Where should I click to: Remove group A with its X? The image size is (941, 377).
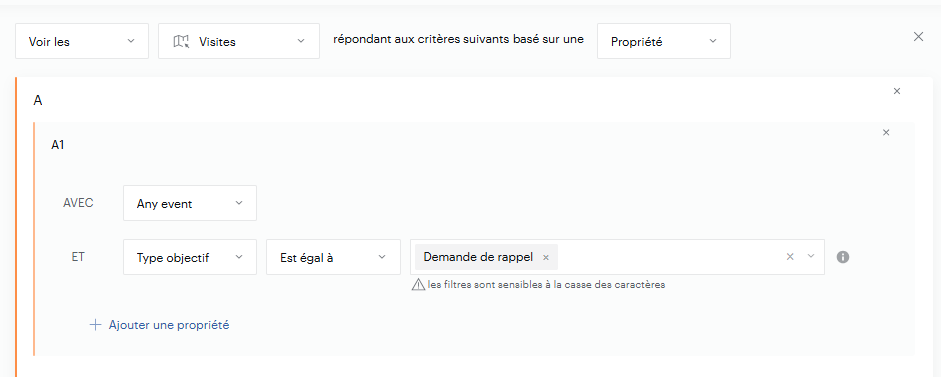pos(897,91)
